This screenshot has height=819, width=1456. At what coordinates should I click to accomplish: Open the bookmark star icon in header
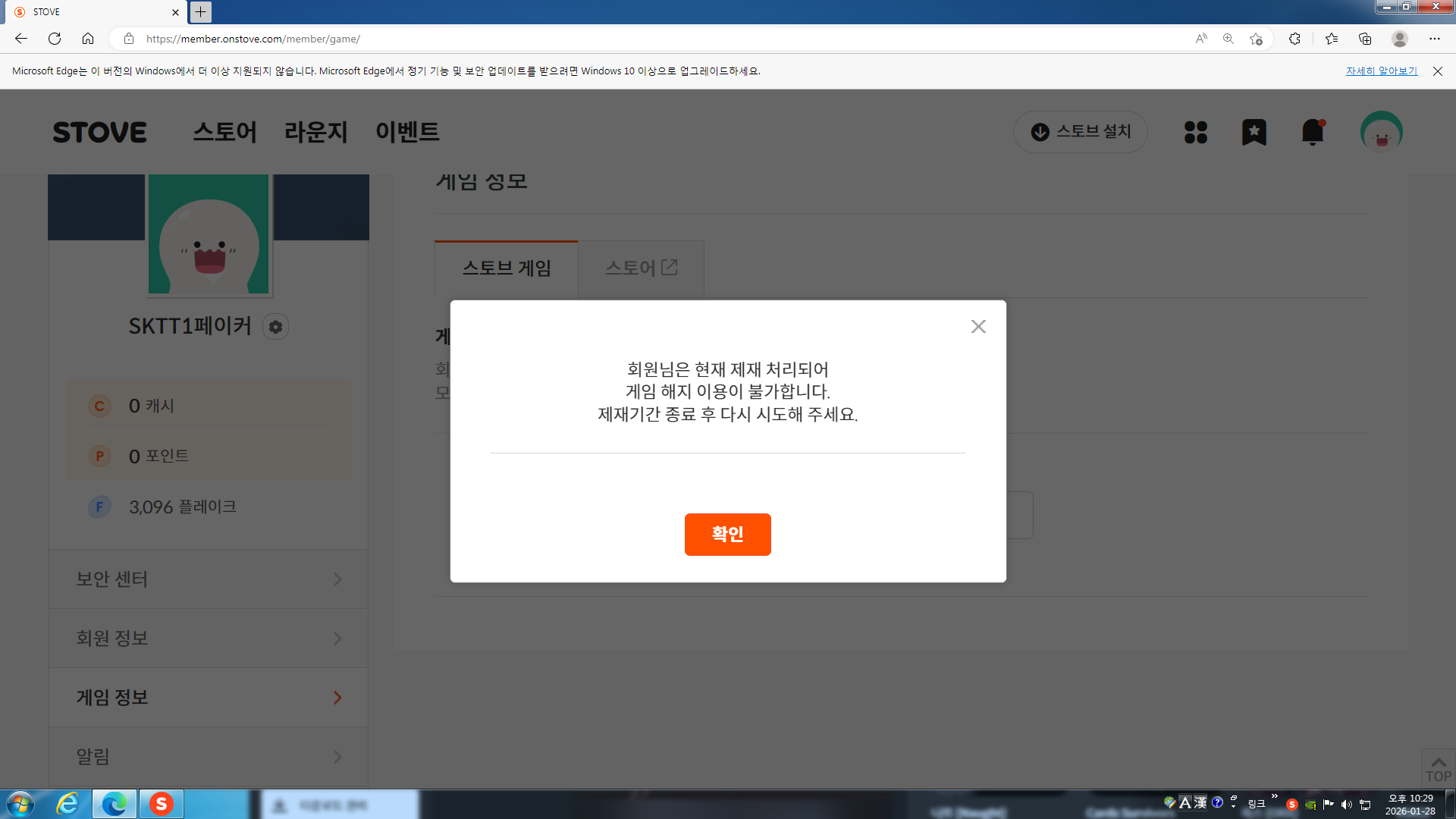coord(1254,132)
